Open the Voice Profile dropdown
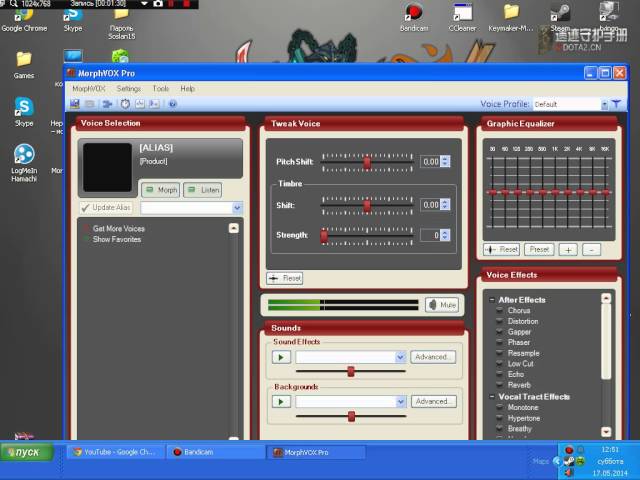640x480 pixels. tap(604, 104)
